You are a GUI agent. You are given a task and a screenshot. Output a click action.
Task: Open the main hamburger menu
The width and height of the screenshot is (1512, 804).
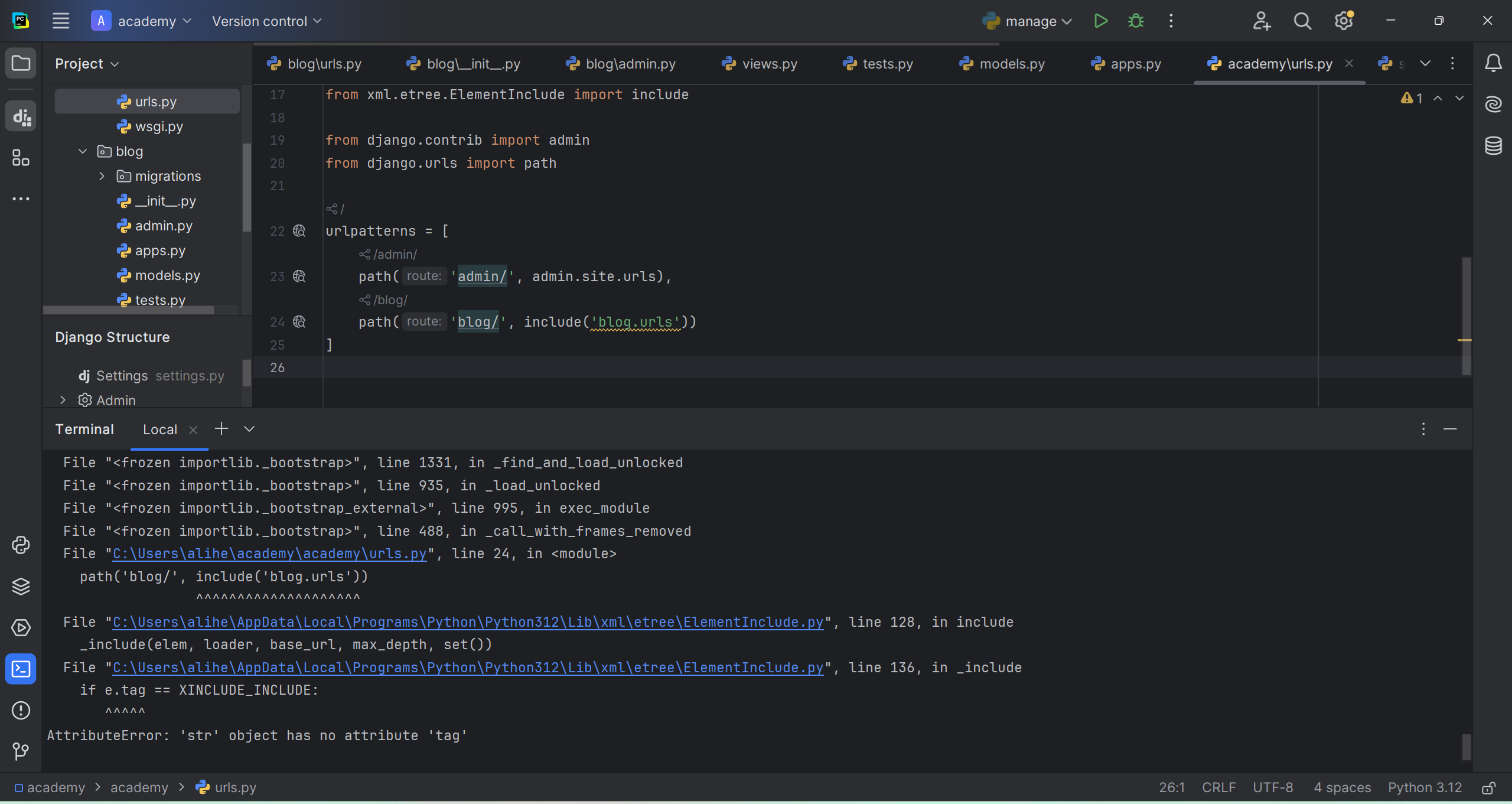61,21
